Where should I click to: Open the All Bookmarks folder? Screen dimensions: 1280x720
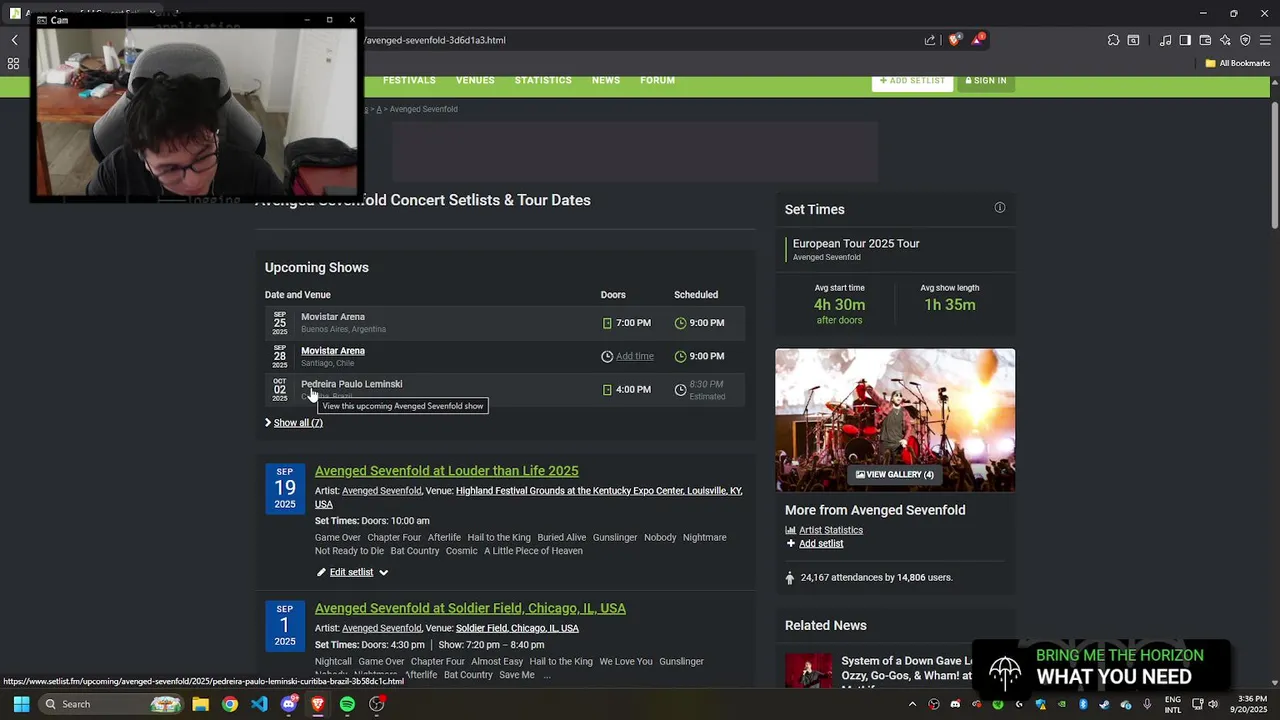[1238, 63]
